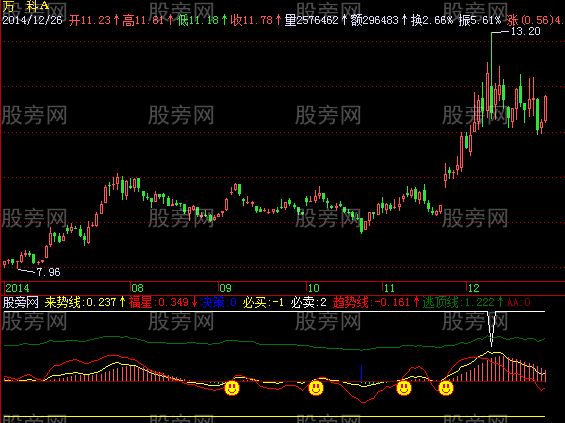Click the tall green candle wick at the 13.20 peak

coord(491,59)
